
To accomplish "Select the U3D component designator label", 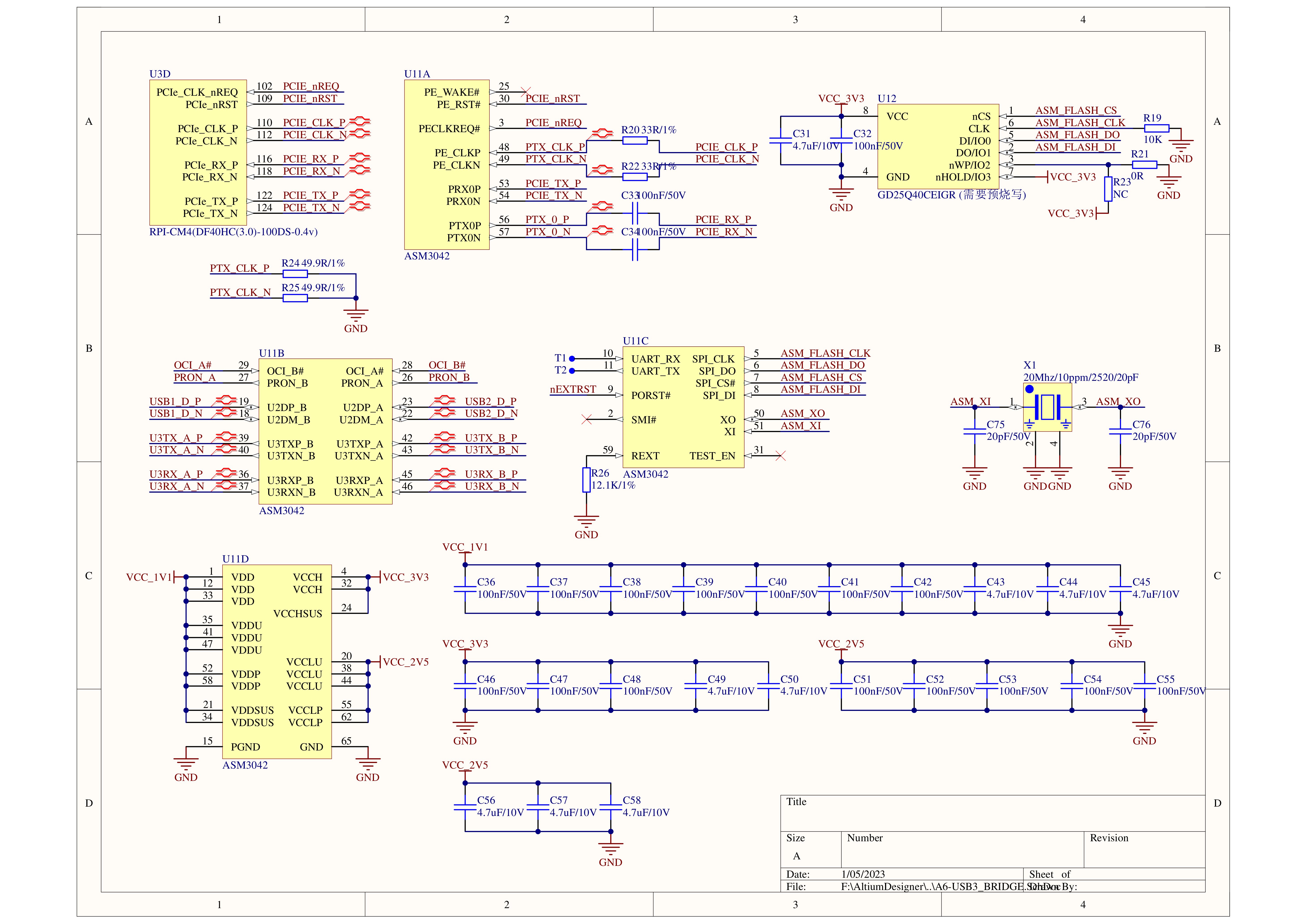I will click(159, 74).
